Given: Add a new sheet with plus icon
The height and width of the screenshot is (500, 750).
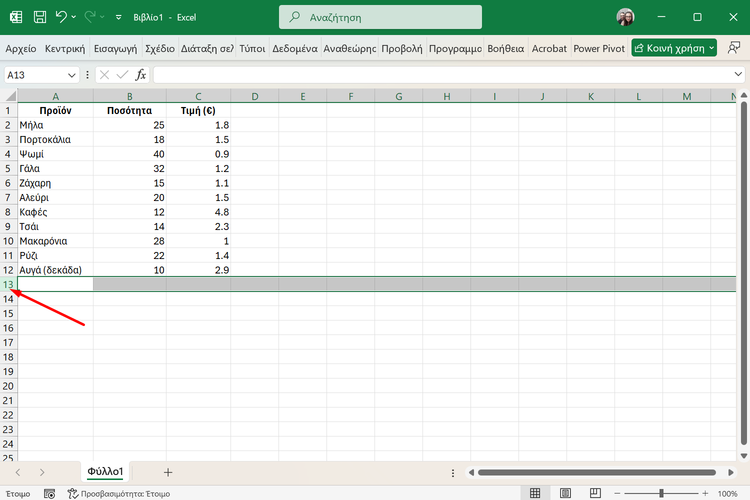Looking at the screenshot, I should 168,472.
